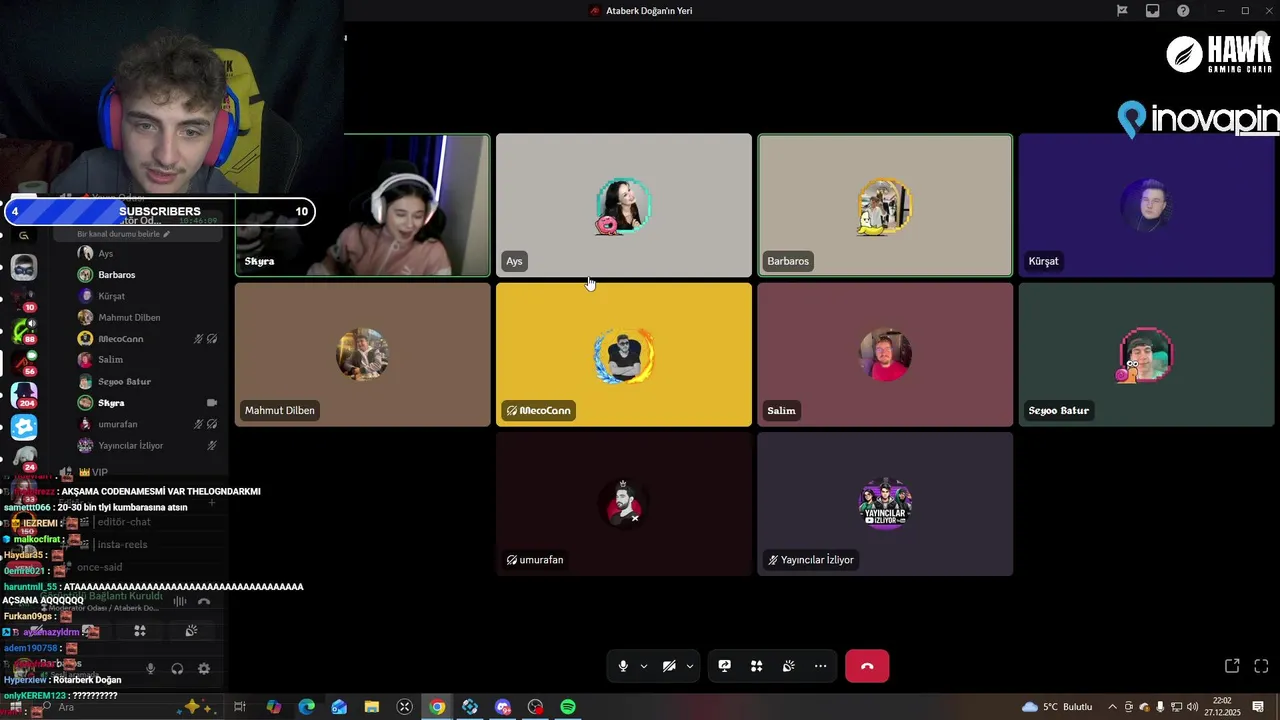Select the Yayıncılar İzliyor tile
1280x720 pixels.
[x=885, y=504]
